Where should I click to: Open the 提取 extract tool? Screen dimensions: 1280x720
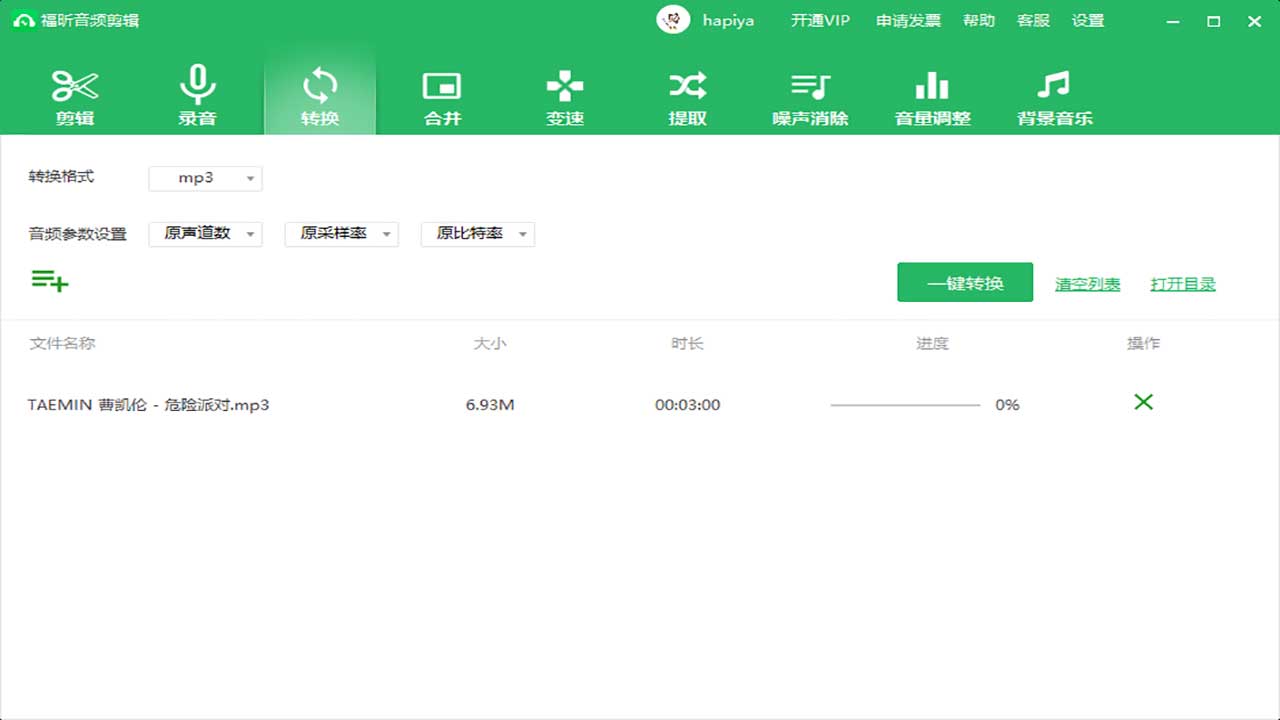(x=687, y=97)
